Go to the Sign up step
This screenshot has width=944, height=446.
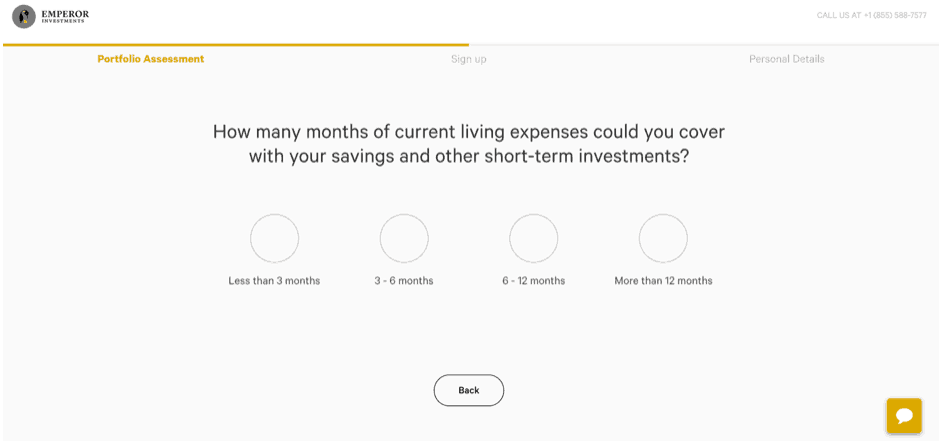pos(468,59)
